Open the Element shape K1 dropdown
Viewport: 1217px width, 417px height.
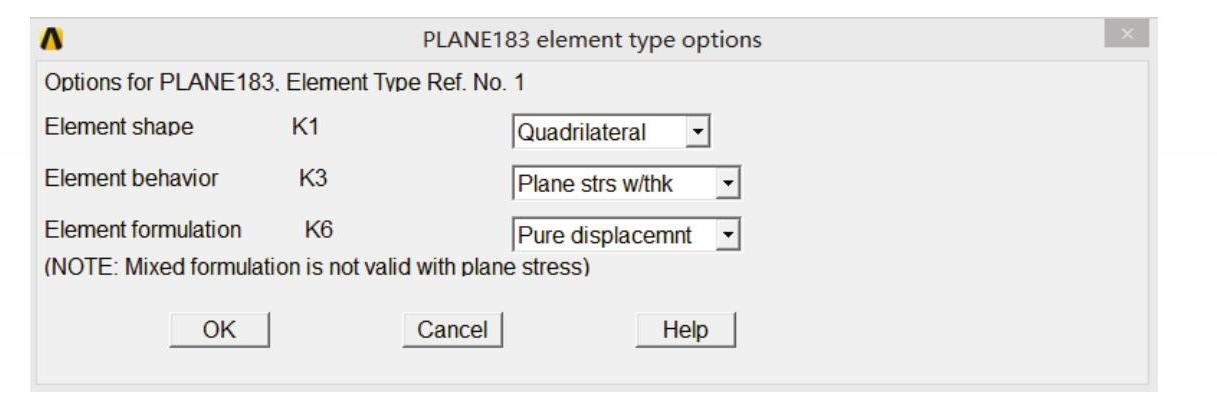pyautogui.click(x=698, y=132)
